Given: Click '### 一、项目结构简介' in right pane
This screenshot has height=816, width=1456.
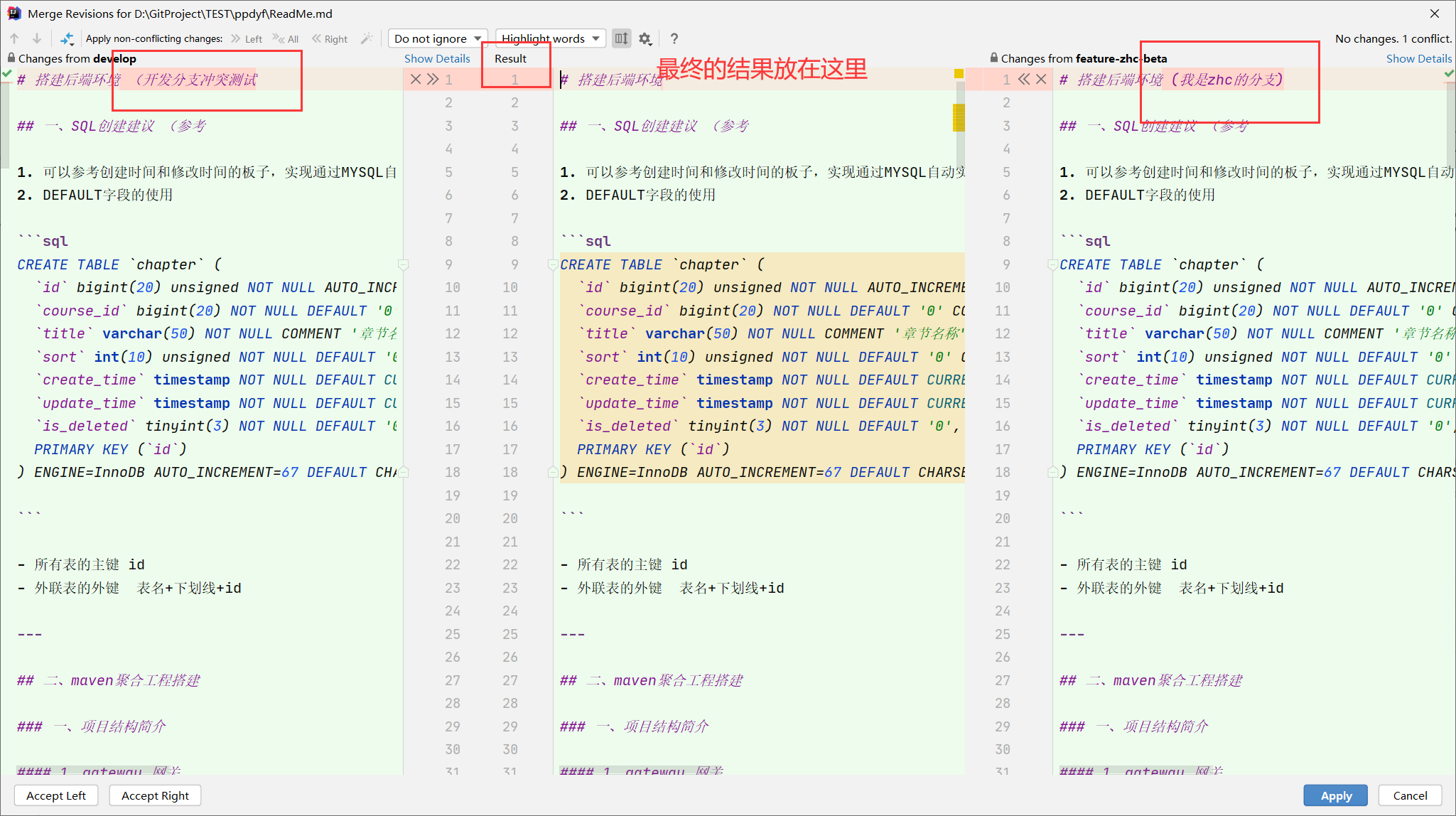Looking at the screenshot, I should tap(1133, 726).
